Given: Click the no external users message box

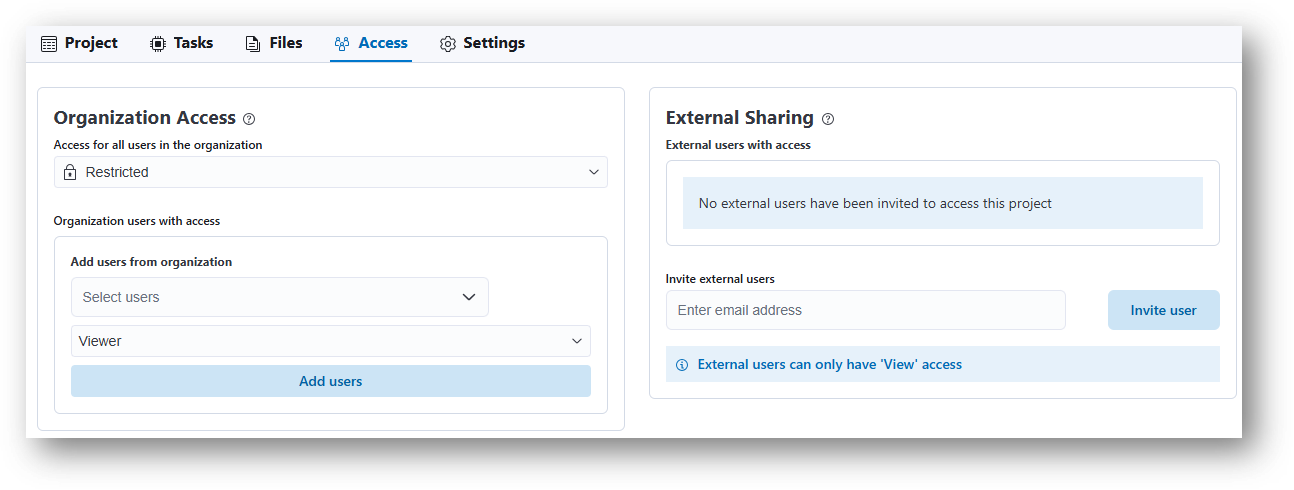Looking at the screenshot, I should point(943,203).
